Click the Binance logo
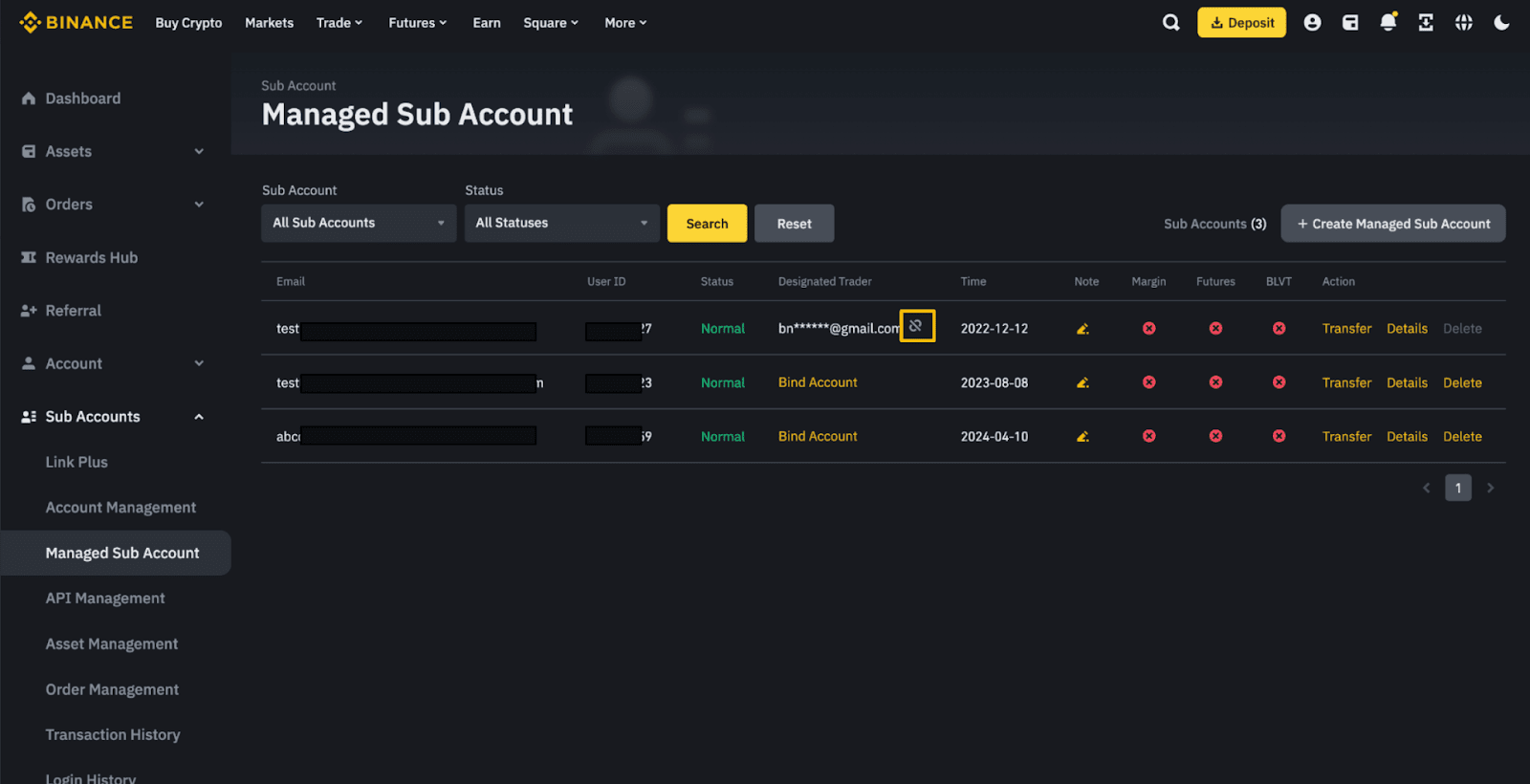The width and height of the screenshot is (1530, 784). (76, 23)
